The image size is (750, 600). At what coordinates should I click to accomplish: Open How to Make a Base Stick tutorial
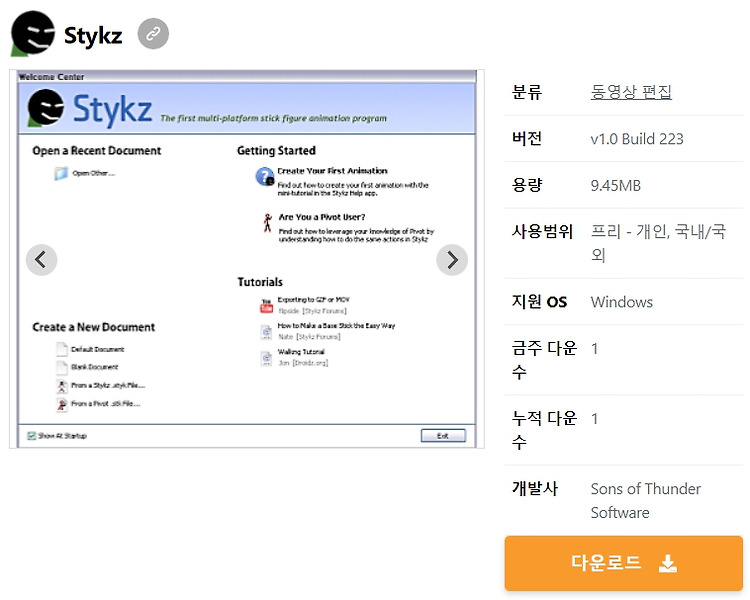[x=336, y=326]
